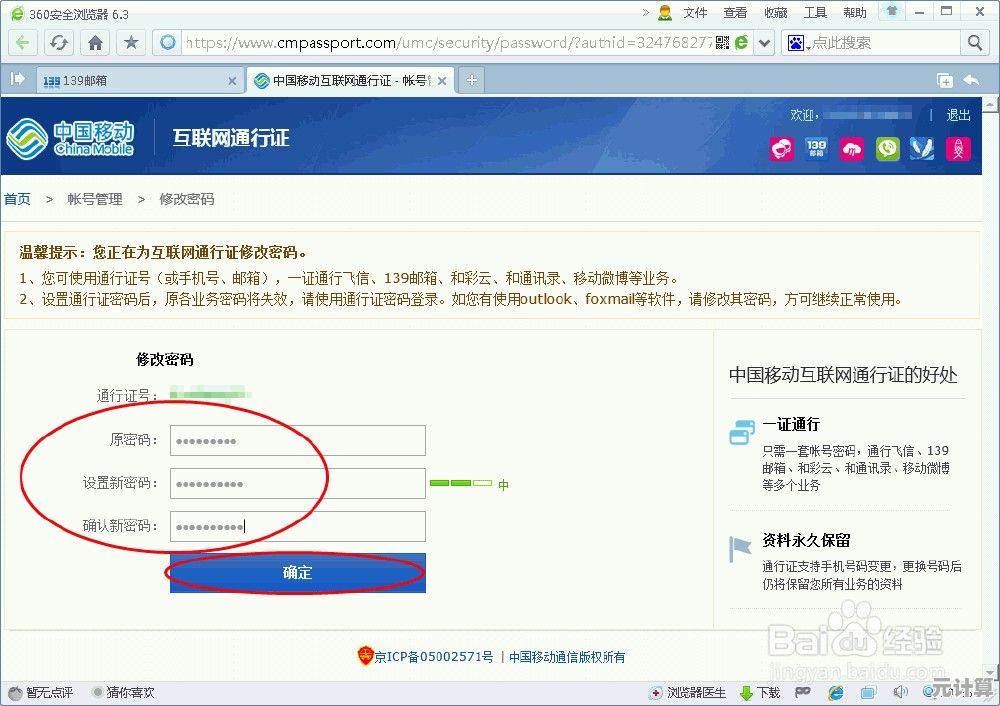Focus the 原密码 old password field
The image size is (1000, 706).
click(x=298, y=440)
